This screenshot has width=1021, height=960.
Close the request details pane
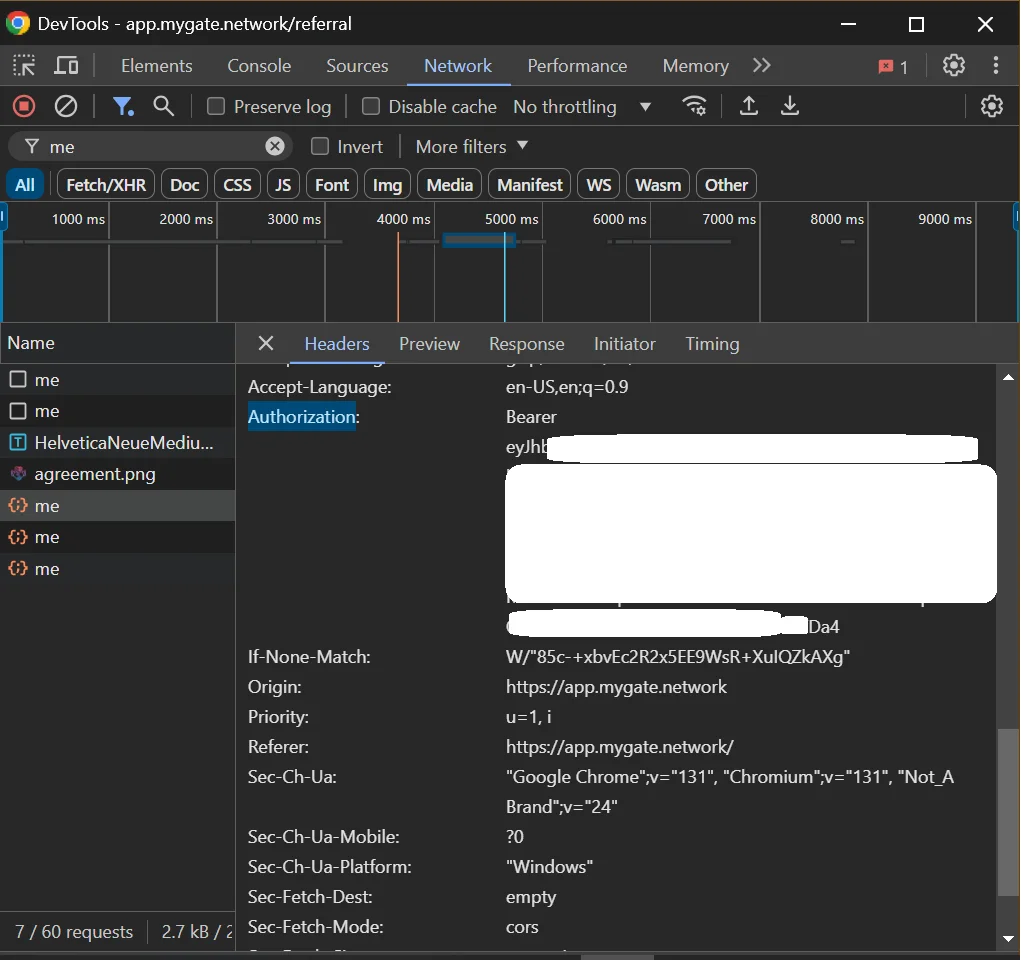pyautogui.click(x=266, y=343)
